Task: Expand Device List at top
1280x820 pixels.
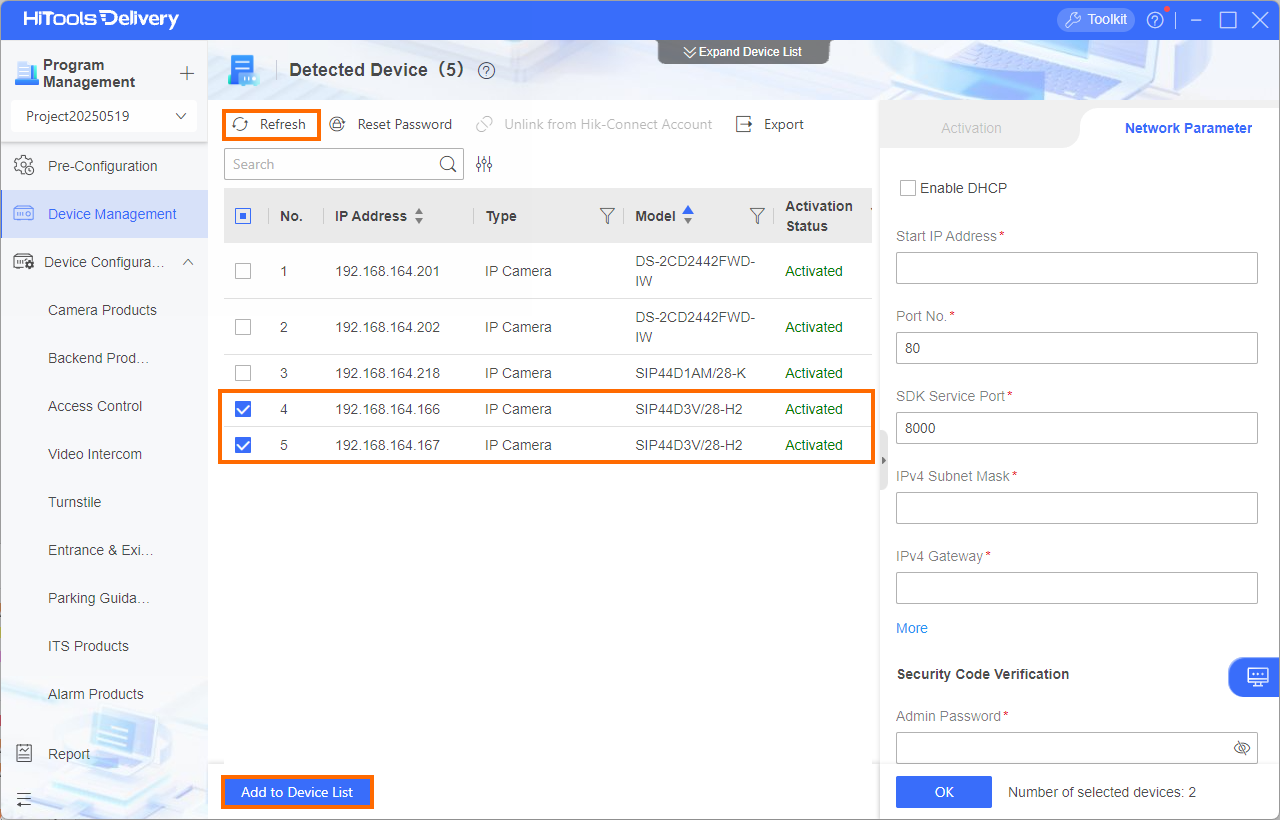Action: tap(743, 52)
